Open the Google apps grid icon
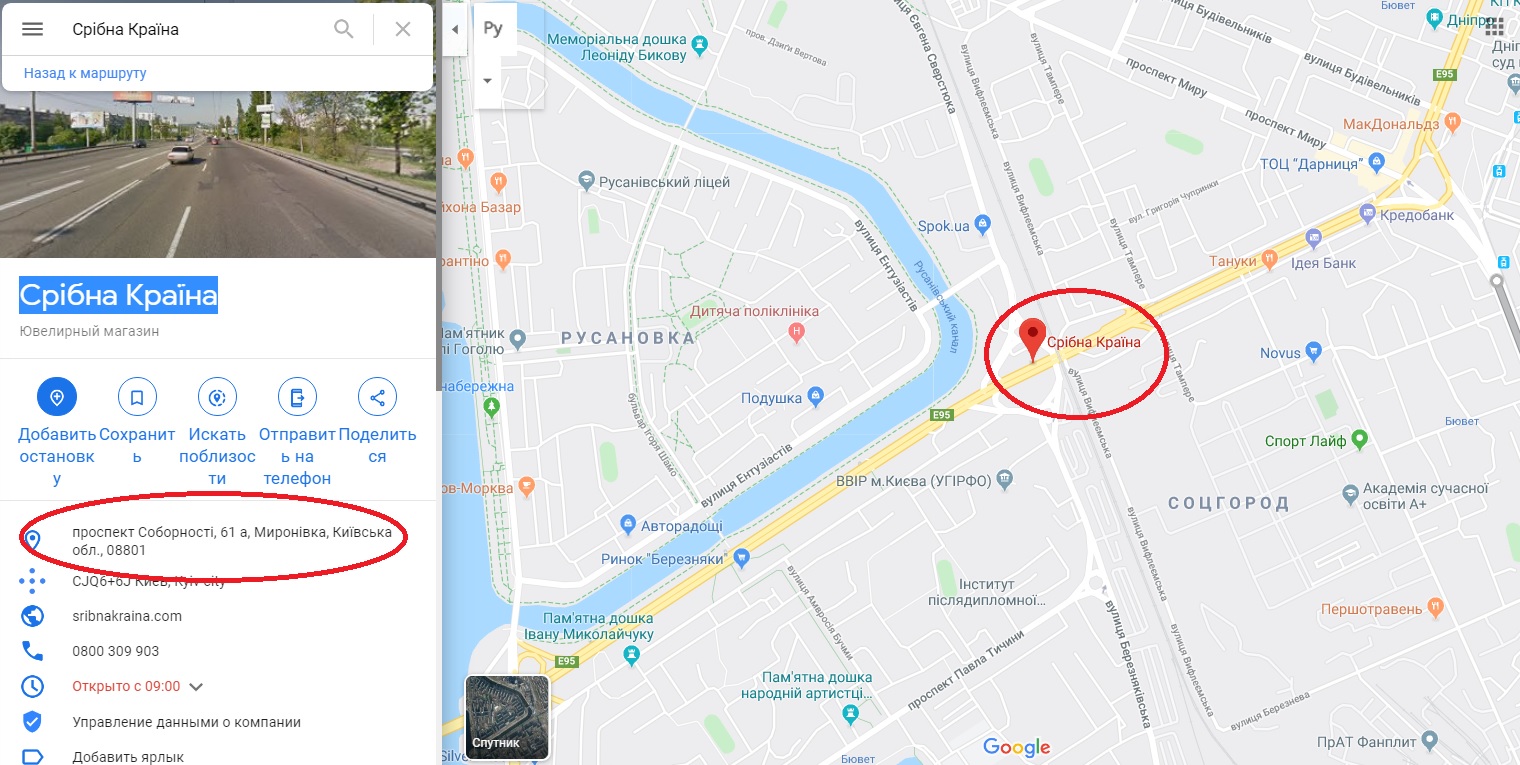The image size is (1520, 765). 1495,26
